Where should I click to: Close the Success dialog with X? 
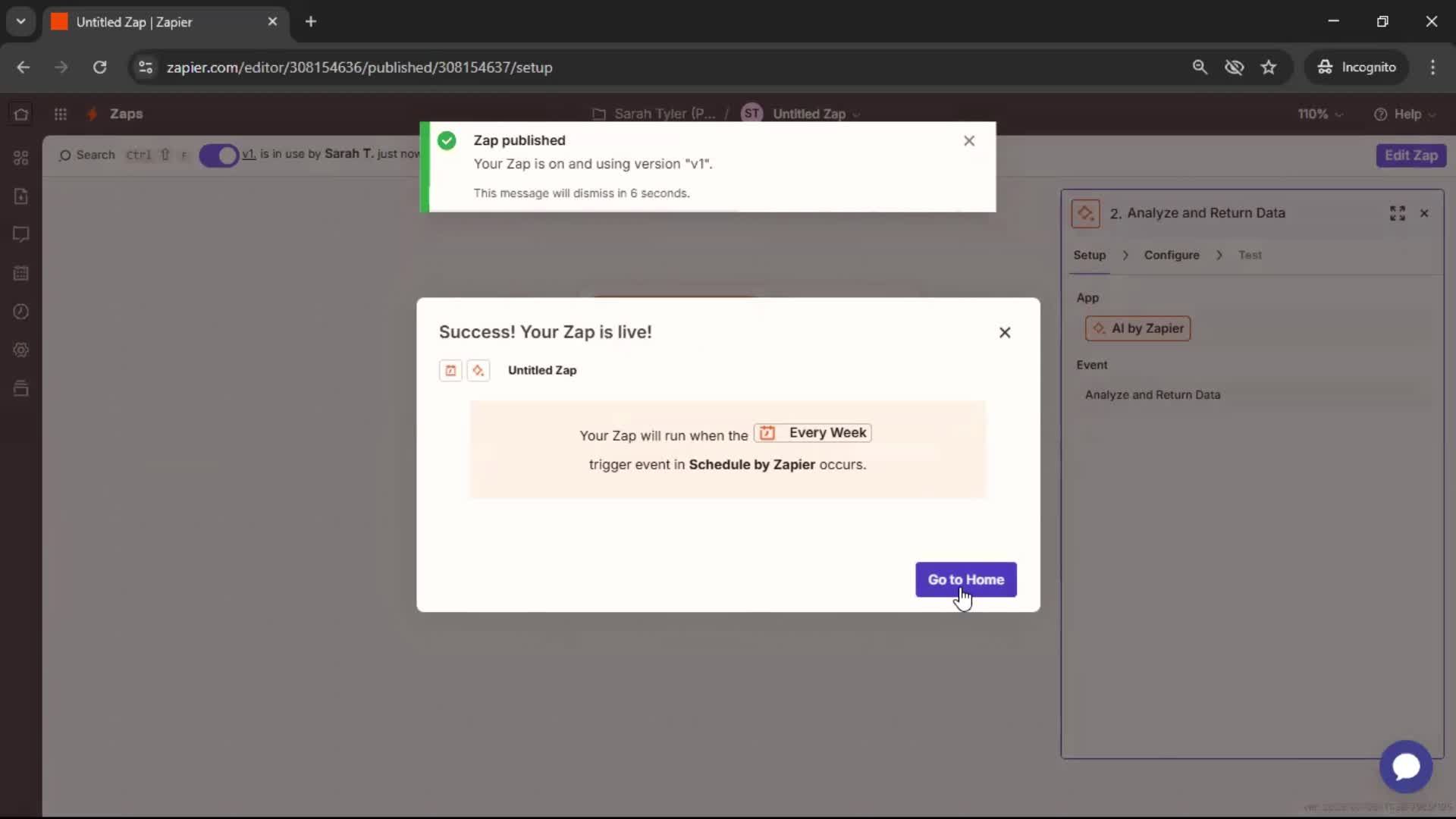tap(1005, 332)
